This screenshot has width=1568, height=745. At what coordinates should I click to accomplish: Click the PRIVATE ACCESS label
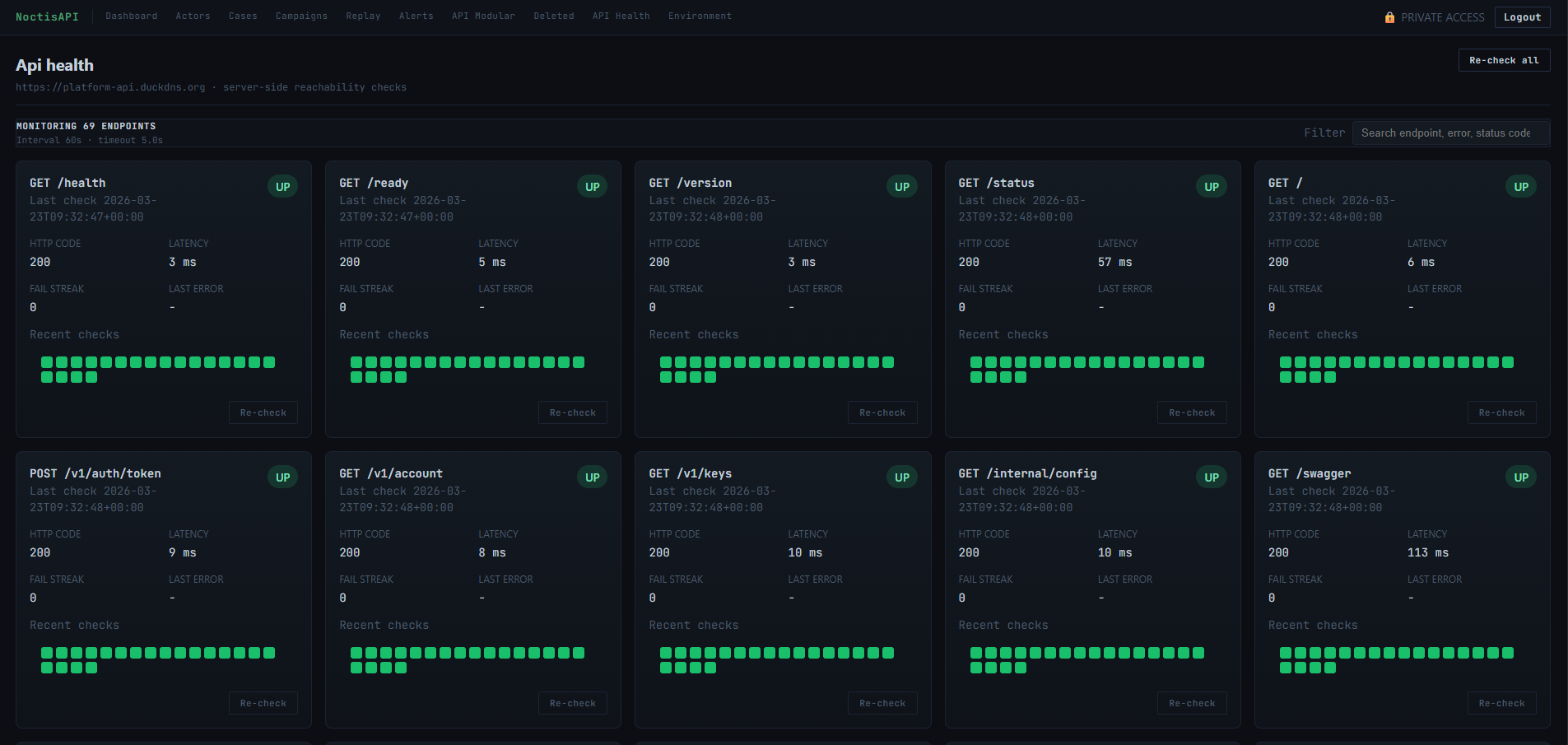pos(1442,17)
